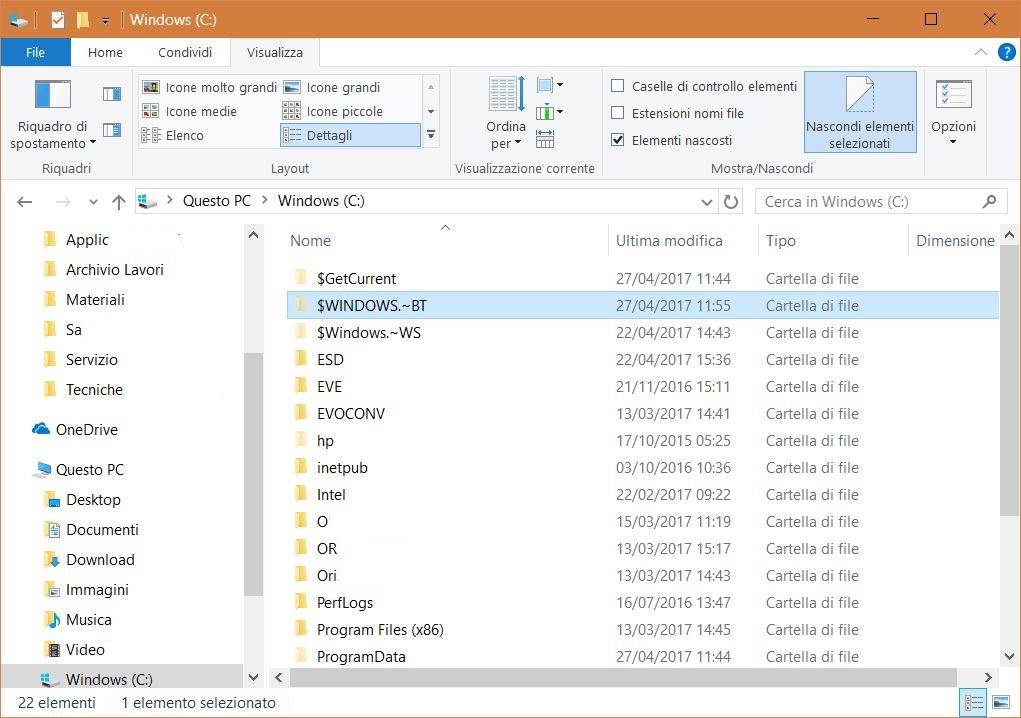Open the File menu tab
The height and width of the screenshot is (718, 1021).
(x=35, y=53)
